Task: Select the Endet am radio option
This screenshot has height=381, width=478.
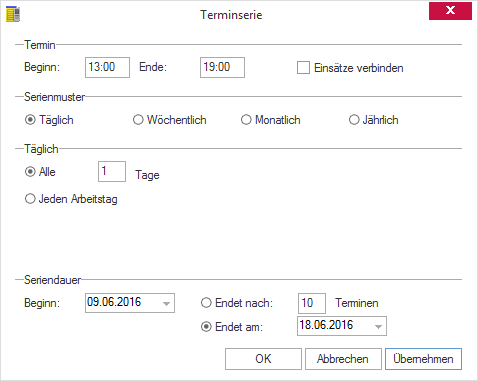Action: pyautogui.click(x=206, y=327)
